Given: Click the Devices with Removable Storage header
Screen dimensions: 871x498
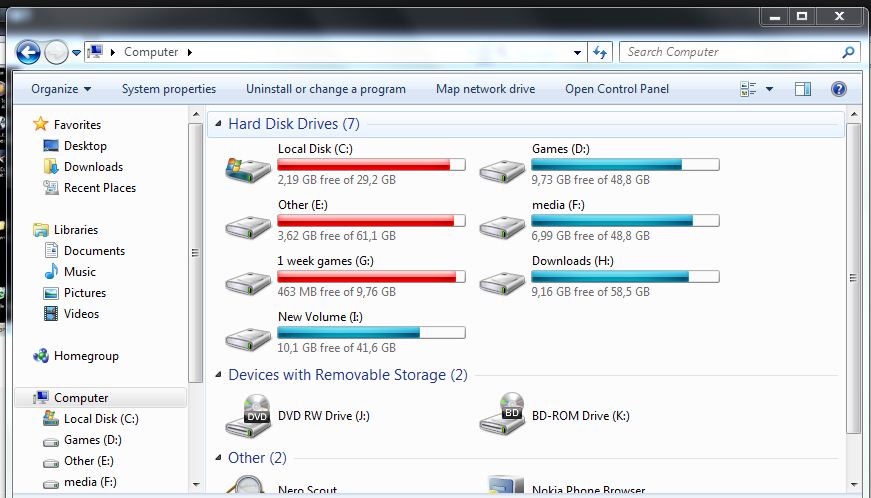Looking at the screenshot, I should click(348, 375).
